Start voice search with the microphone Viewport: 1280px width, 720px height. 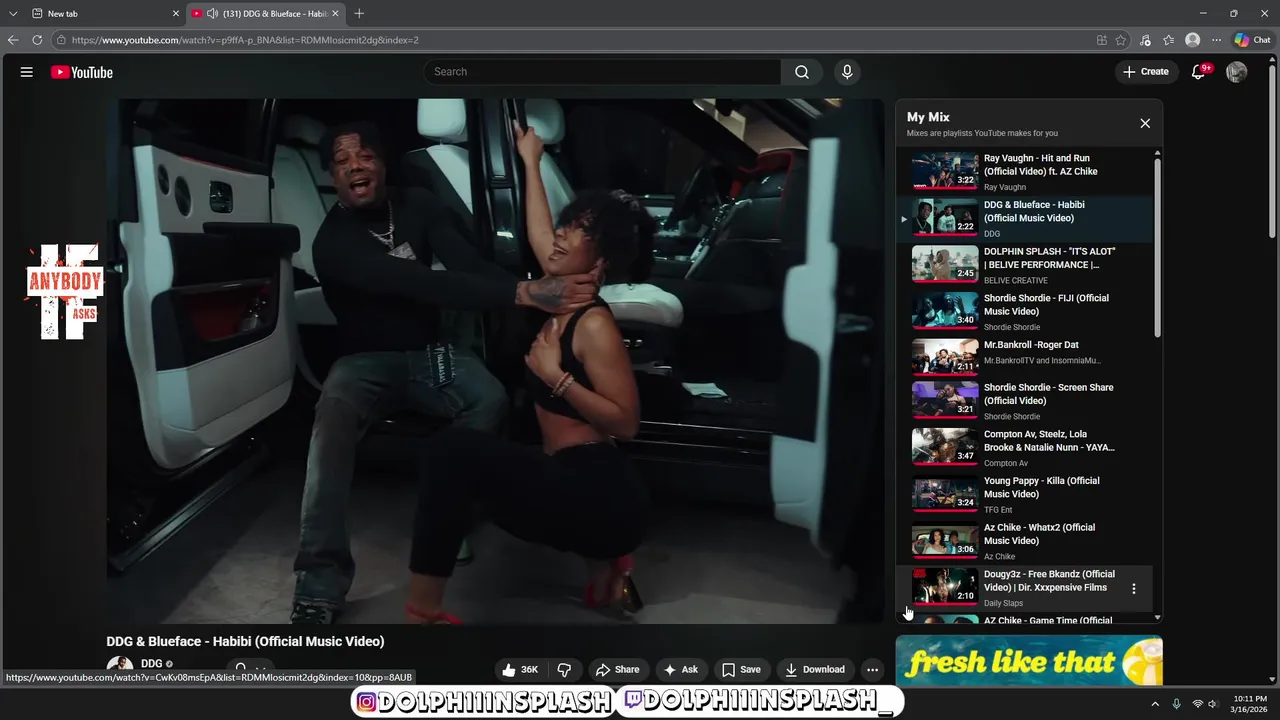click(x=847, y=72)
